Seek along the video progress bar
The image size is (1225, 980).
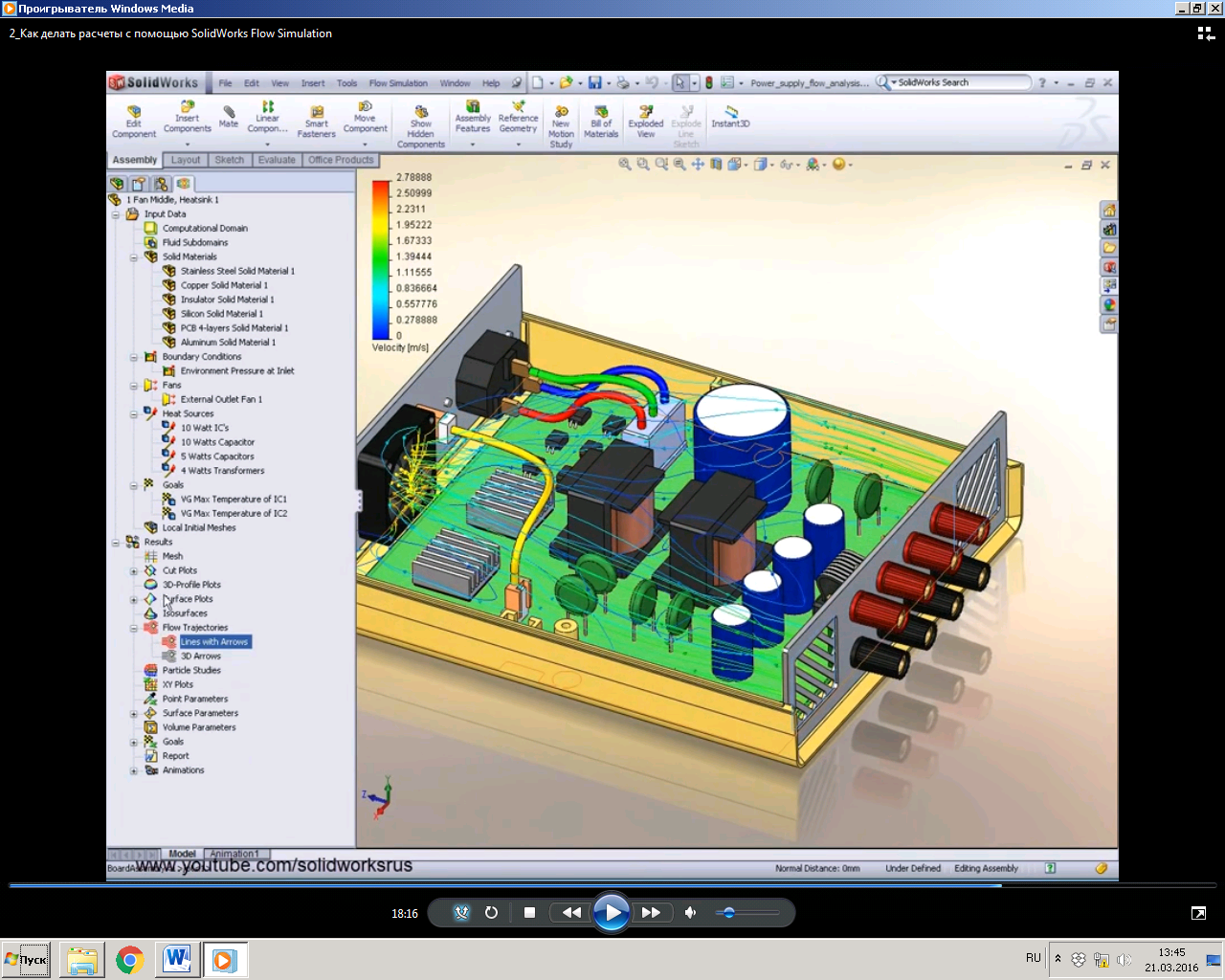[x=612, y=885]
